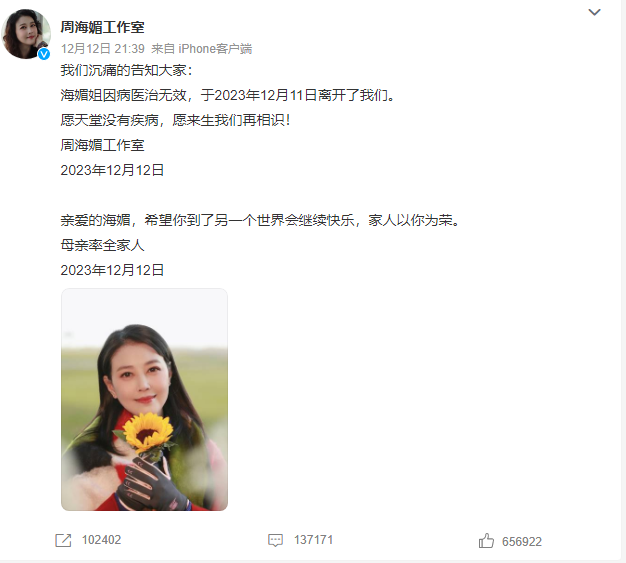Click the sentence starting 亲爱的海媚
The height and width of the screenshot is (563, 626).
260,220
